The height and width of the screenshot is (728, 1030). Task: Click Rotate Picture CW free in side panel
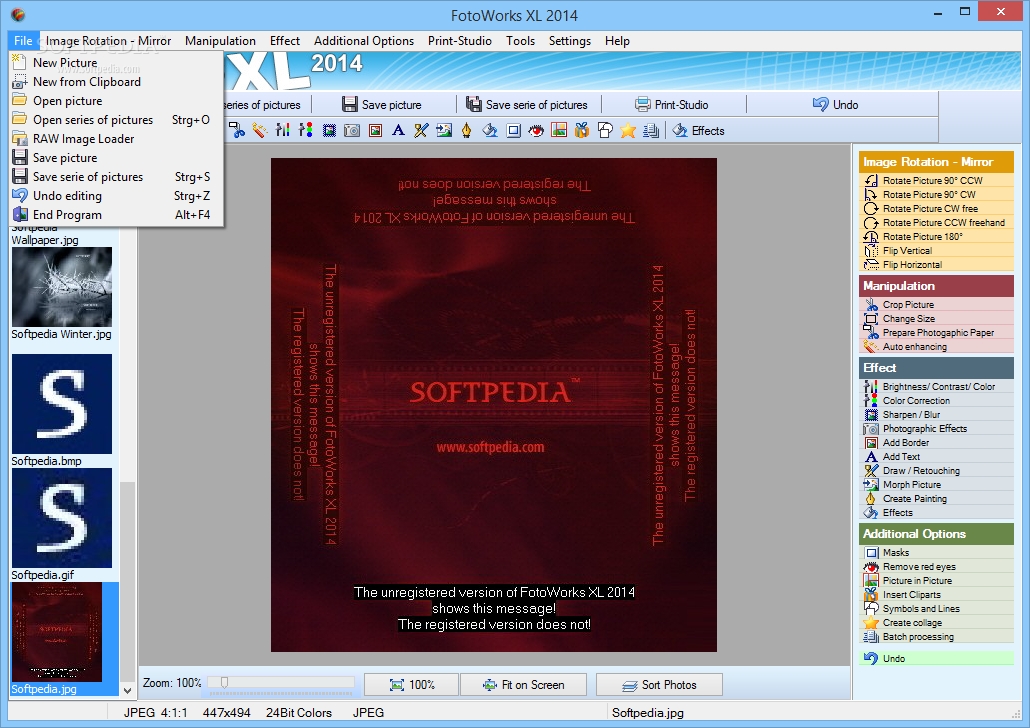pyautogui.click(x=936, y=208)
